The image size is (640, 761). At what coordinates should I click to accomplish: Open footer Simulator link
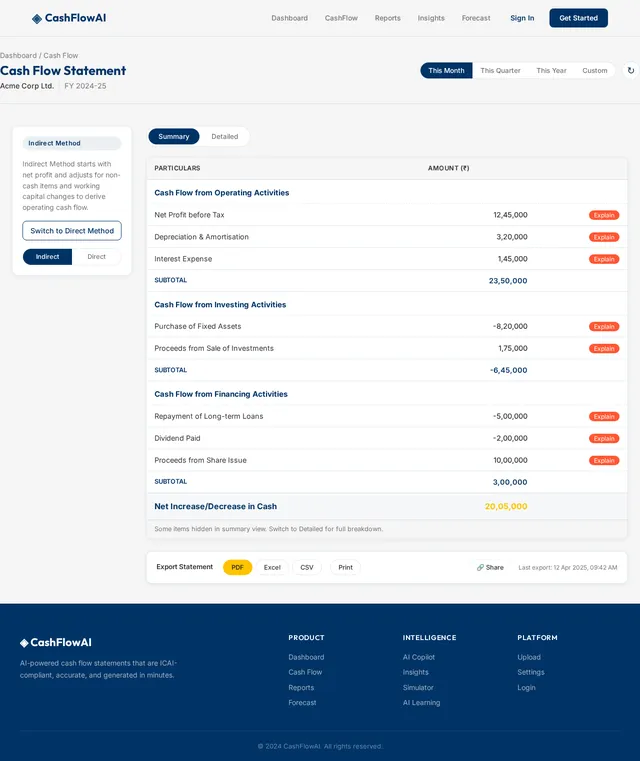click(x=418, y=688)
